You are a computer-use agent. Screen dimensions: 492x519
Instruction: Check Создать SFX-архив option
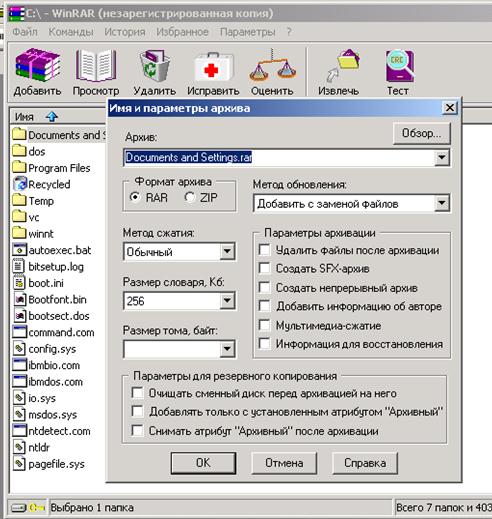[264, 268]
